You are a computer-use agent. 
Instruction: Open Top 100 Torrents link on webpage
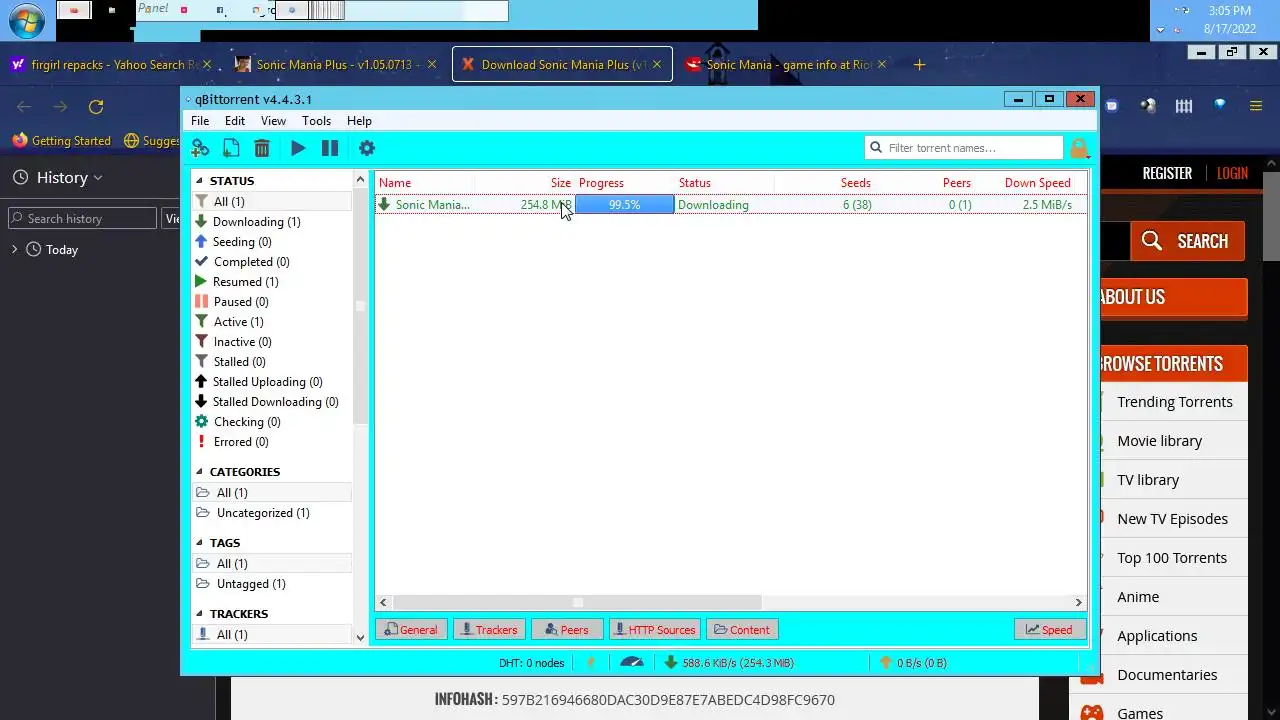coord(1172,558)
